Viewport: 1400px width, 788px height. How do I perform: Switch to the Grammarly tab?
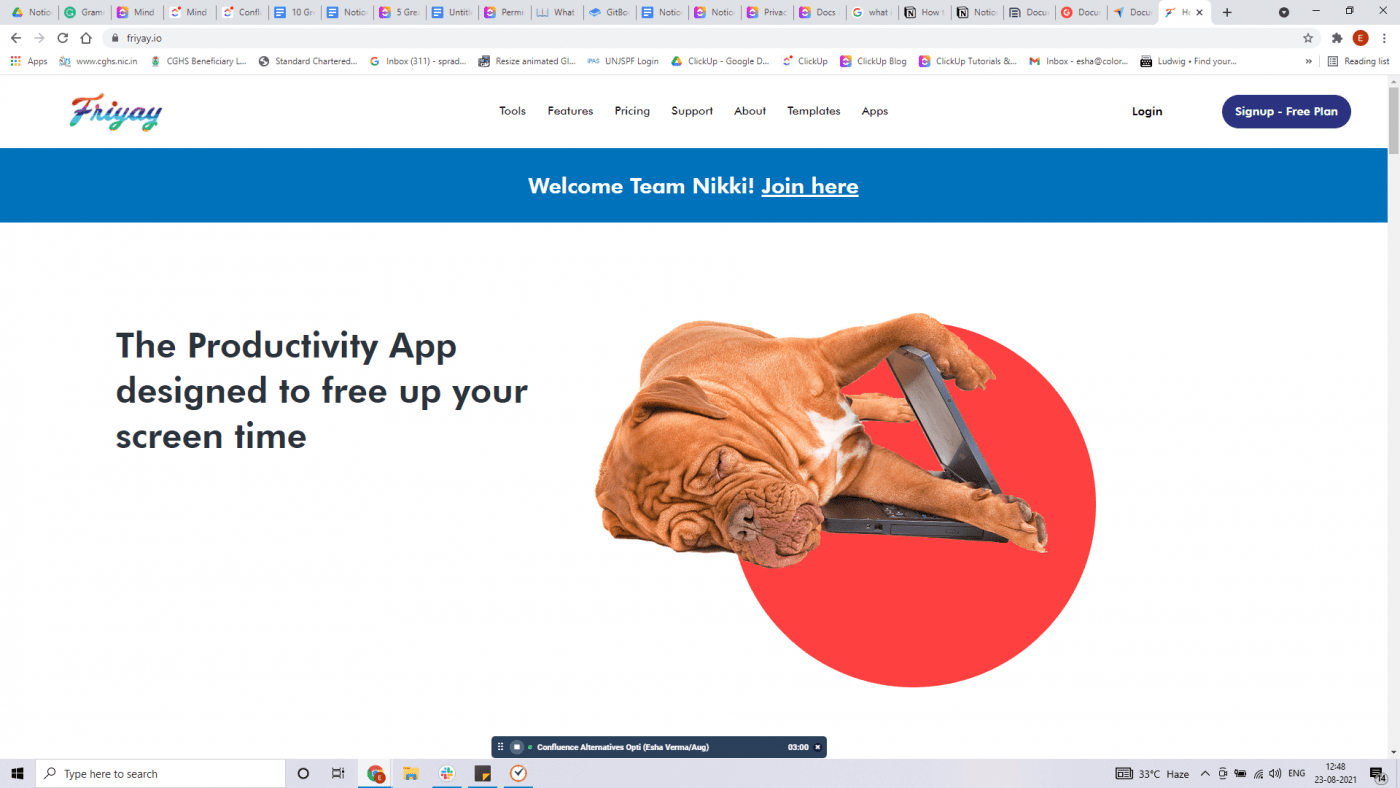84,13
